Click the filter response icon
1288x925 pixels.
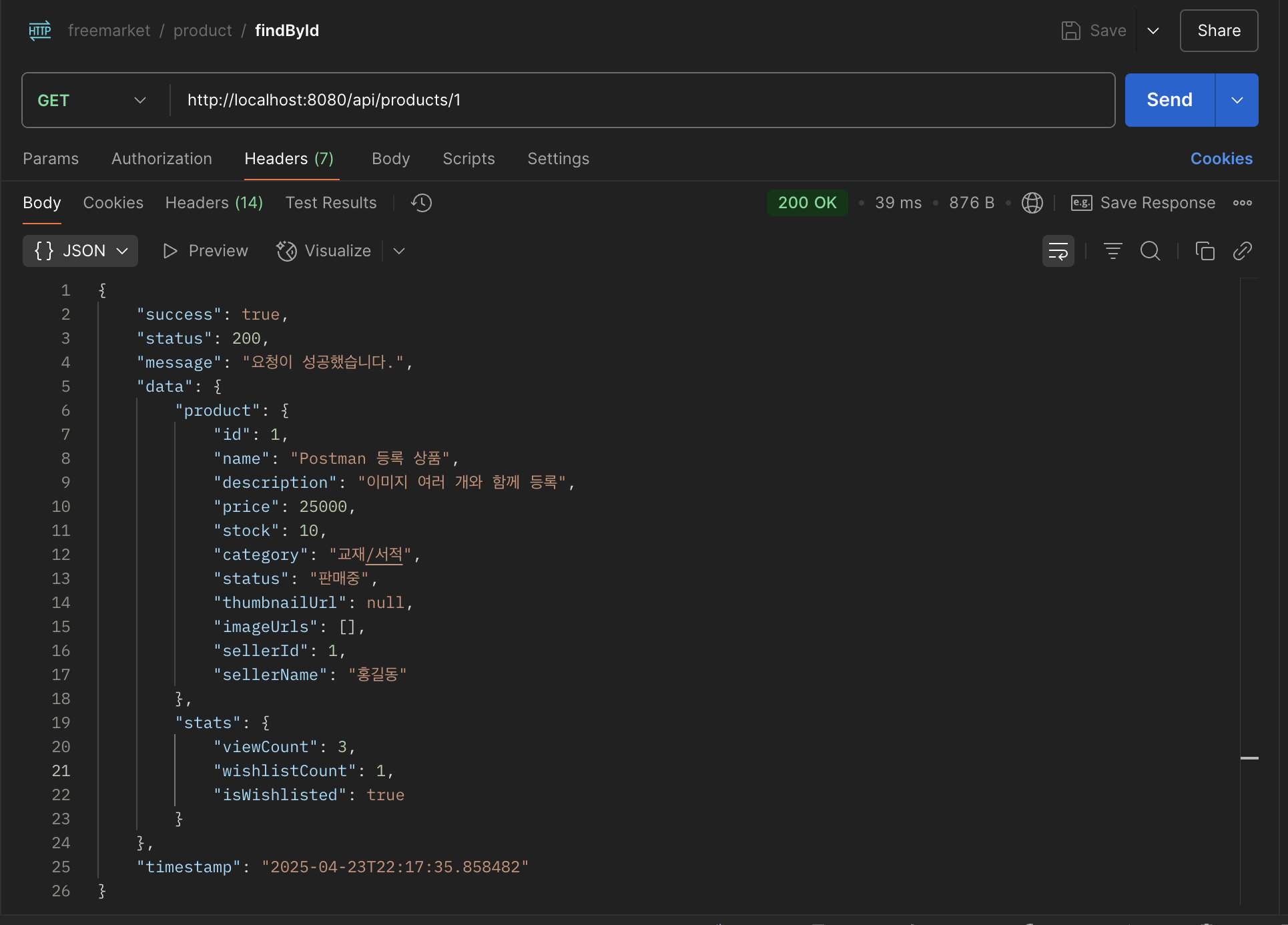point(1112,251)
